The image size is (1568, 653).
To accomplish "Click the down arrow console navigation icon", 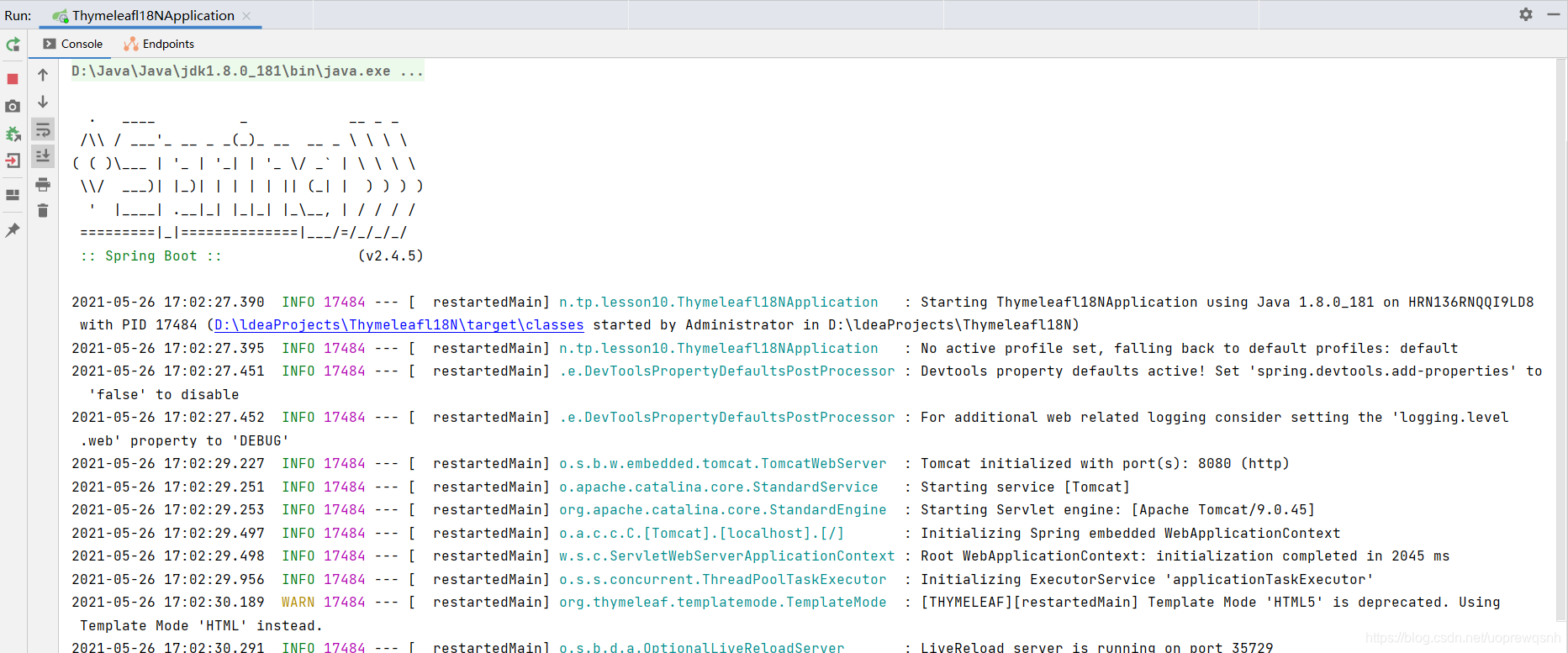I will click(43, 102).
